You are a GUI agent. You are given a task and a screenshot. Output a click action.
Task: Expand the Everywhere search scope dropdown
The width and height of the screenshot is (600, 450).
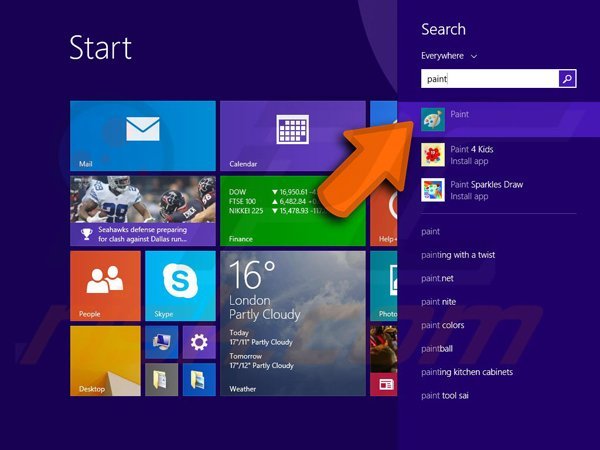[x=449, y=56]
